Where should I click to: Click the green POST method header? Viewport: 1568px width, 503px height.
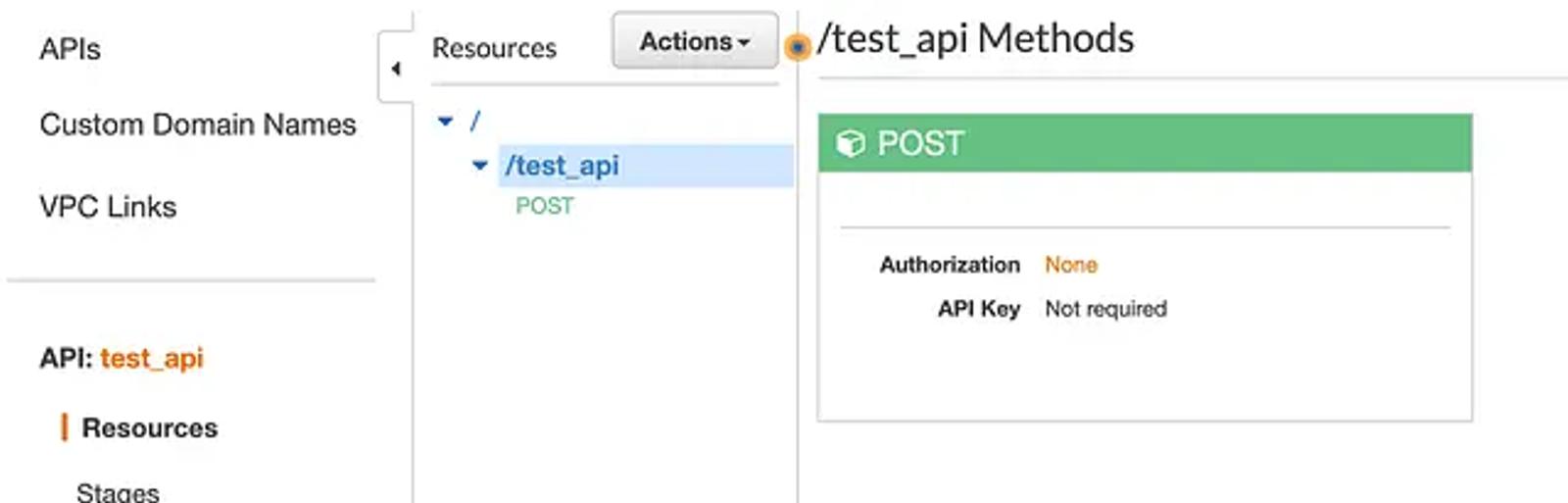1145,143
